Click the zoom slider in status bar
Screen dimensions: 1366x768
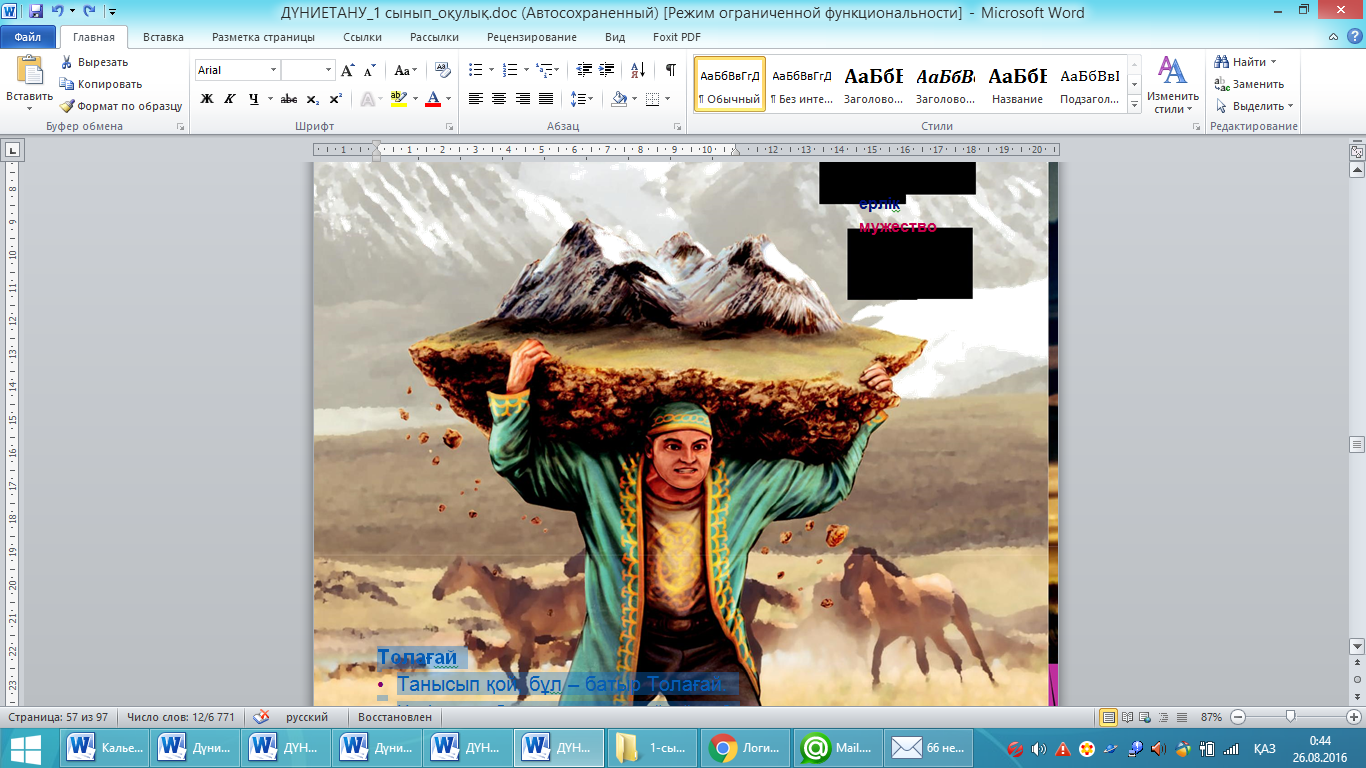(1291, 717)
